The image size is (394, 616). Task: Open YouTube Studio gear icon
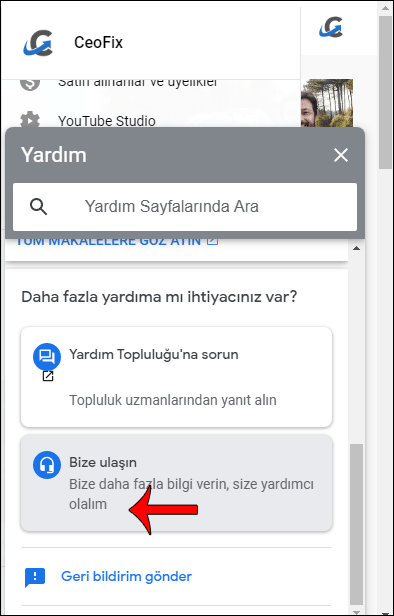click(x=30, y=120)
